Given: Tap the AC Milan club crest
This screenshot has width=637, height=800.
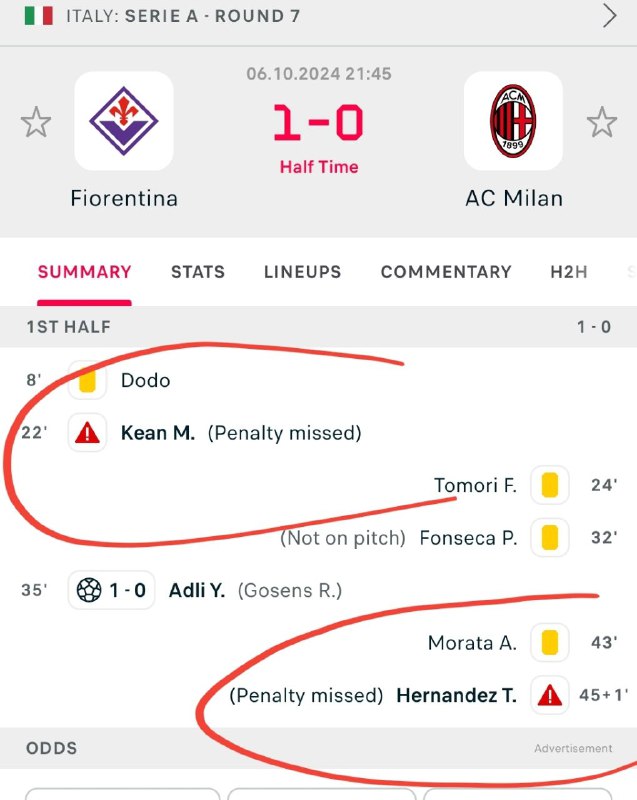Looking at the screenshot, I should [x=513, y=121].
